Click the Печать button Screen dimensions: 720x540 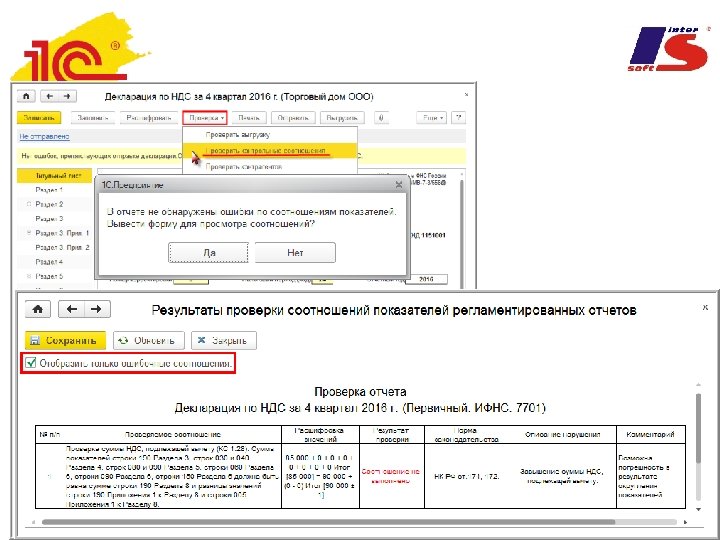click(249, 118)
